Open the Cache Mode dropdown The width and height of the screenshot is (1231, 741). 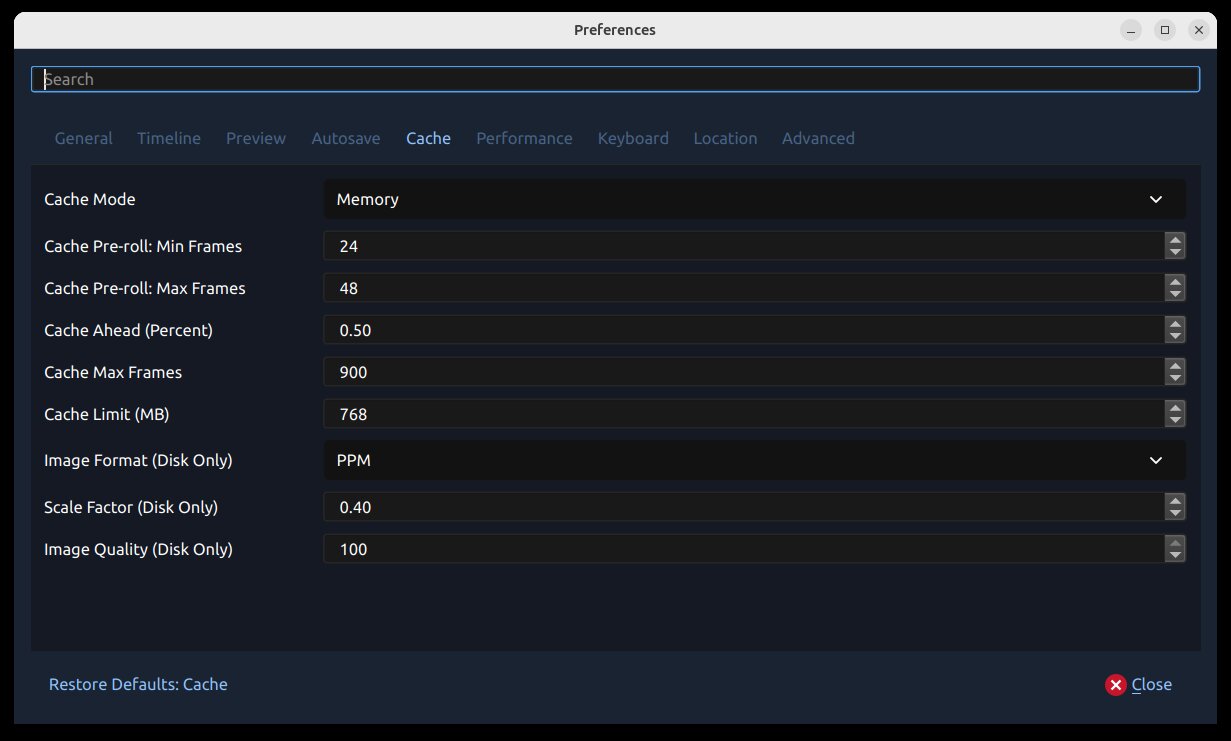(754, 199)
